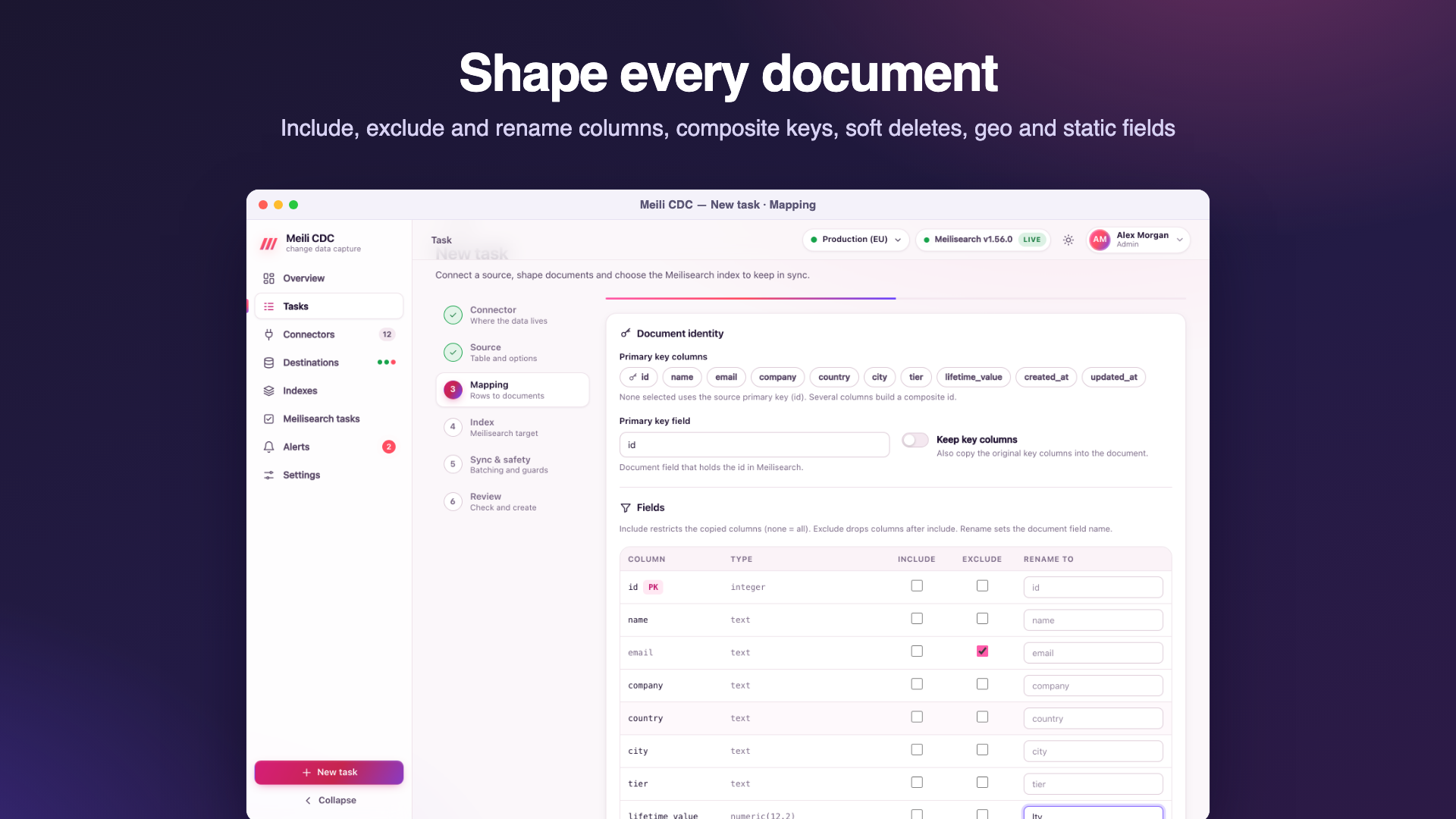The width and height of the screenshot is (1456, 819).
Task: Expand the Alex Morgan account menu
Action: tap(1138, 240)
